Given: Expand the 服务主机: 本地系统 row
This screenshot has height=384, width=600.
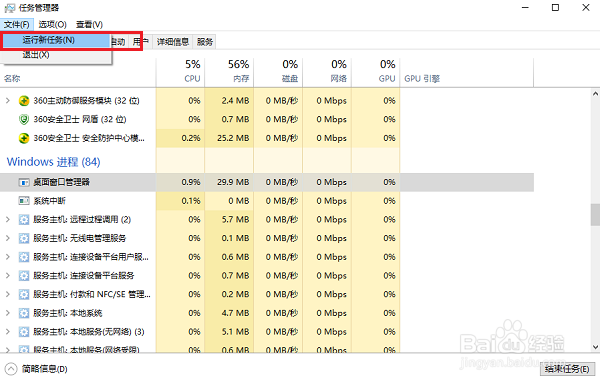Looking at the screenshot, I should click(x=8, y=313).
